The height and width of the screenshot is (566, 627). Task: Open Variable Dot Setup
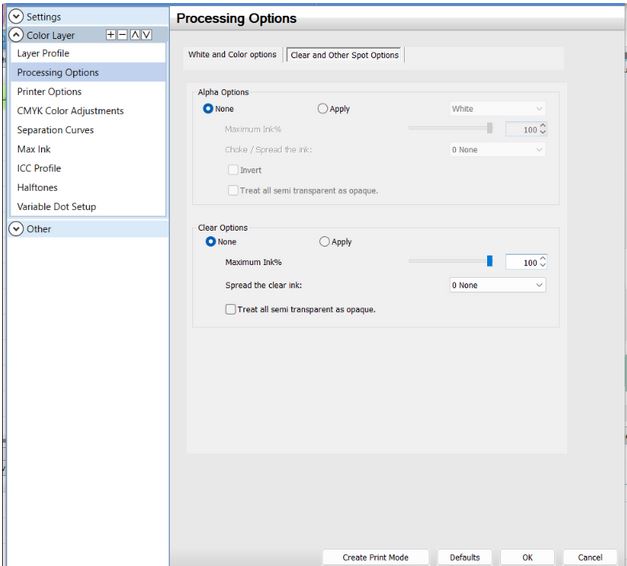click(88, 207)
